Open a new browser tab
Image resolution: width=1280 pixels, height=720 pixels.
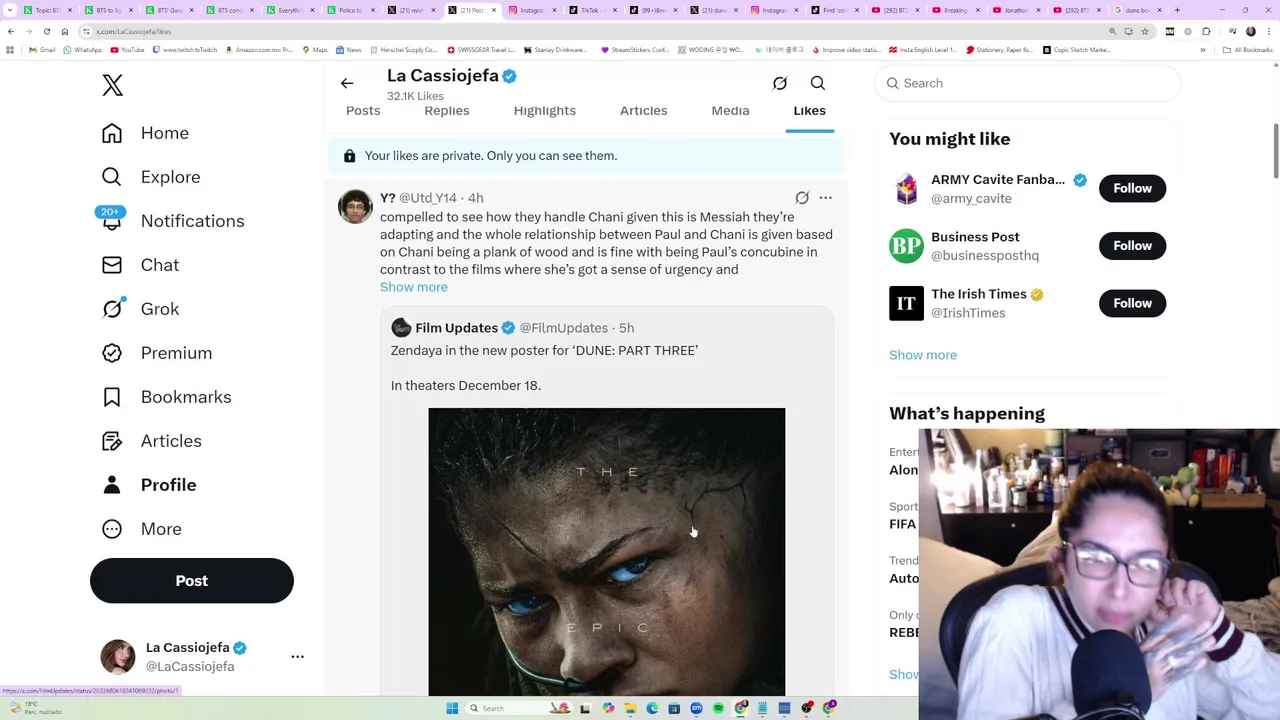(x=1177, y=10)
